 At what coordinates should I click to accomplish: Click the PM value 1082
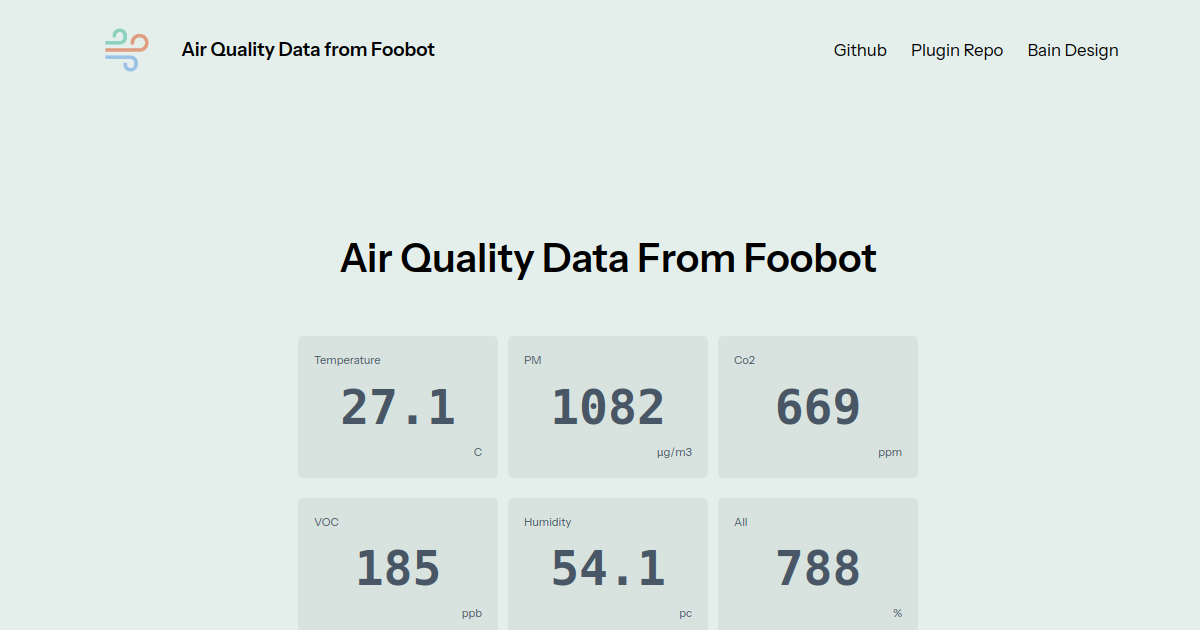(608, 407)
